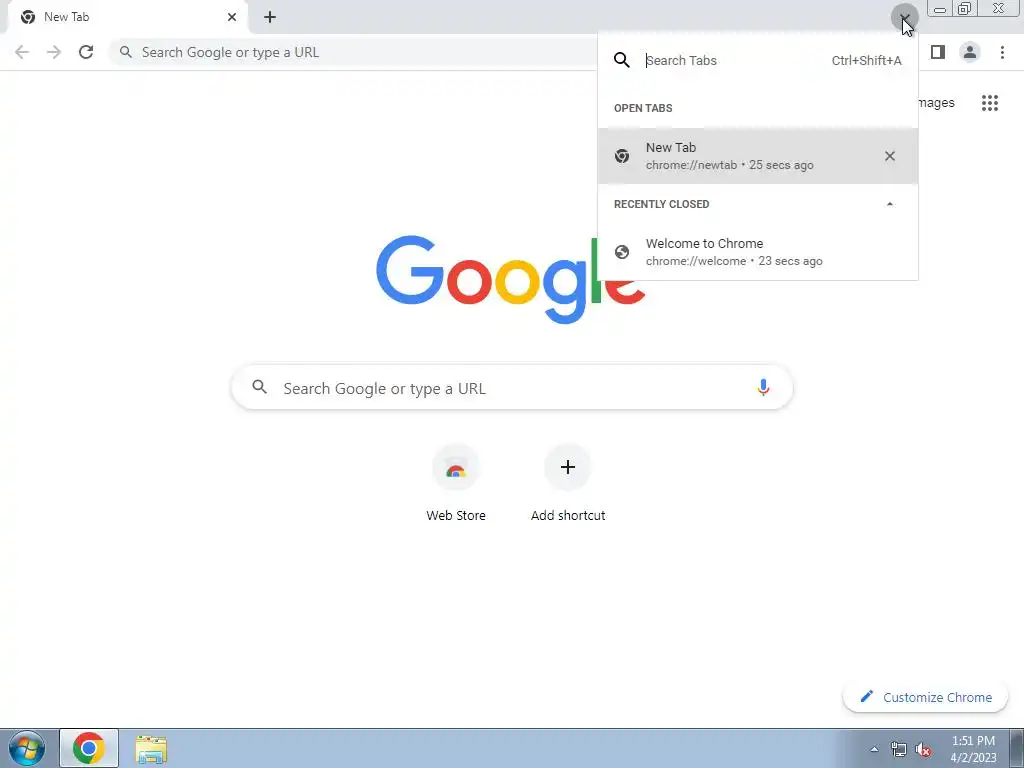
Task: Open the taskbar clock showing 1:51 PM
Action: click(x=973, y=749)
